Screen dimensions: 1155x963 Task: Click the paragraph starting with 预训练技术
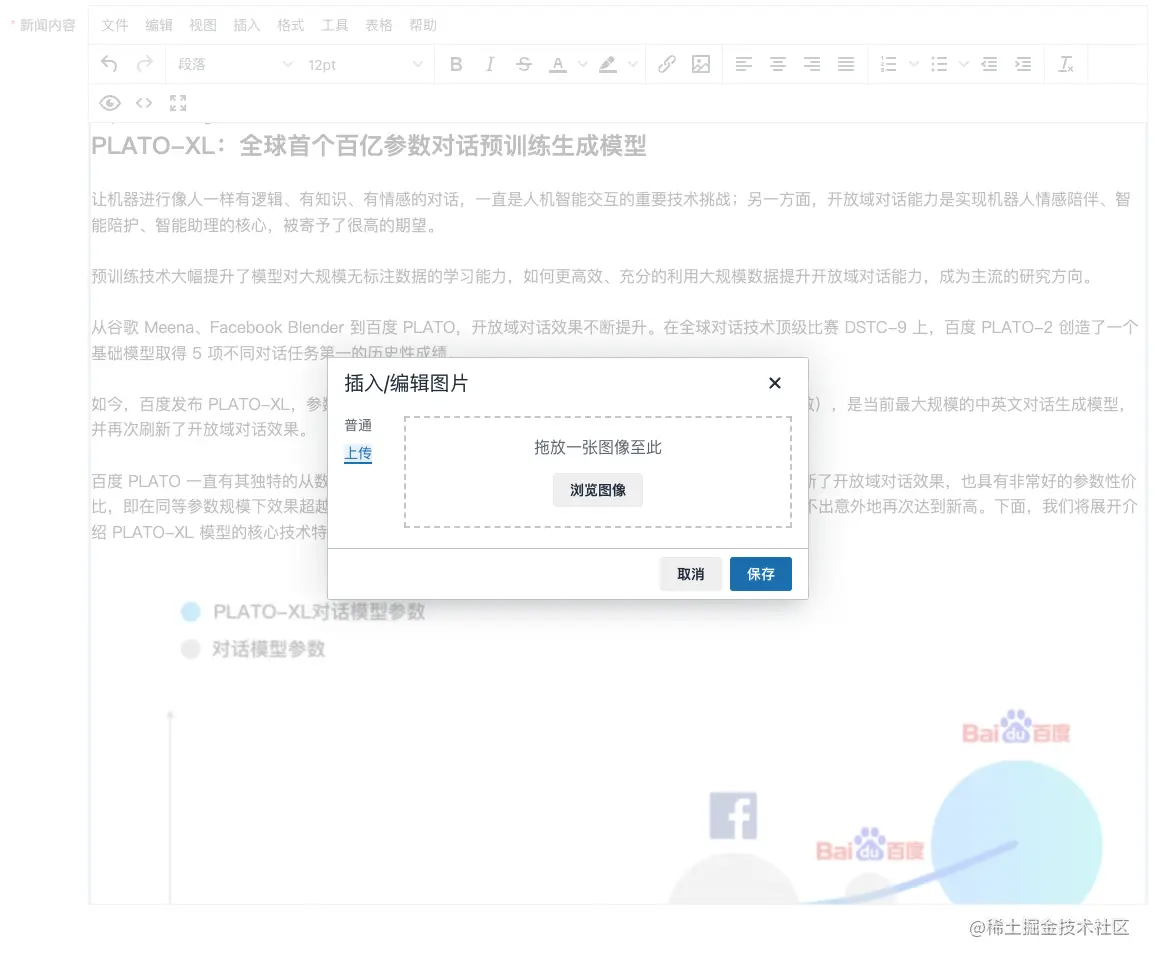point(594,276)
